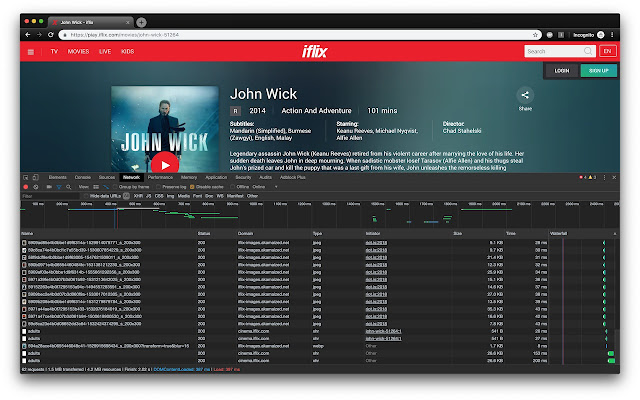This screenshot has height=400, width=640.
Task: Open a new browser tab
Action: click(x=141, y=22)
